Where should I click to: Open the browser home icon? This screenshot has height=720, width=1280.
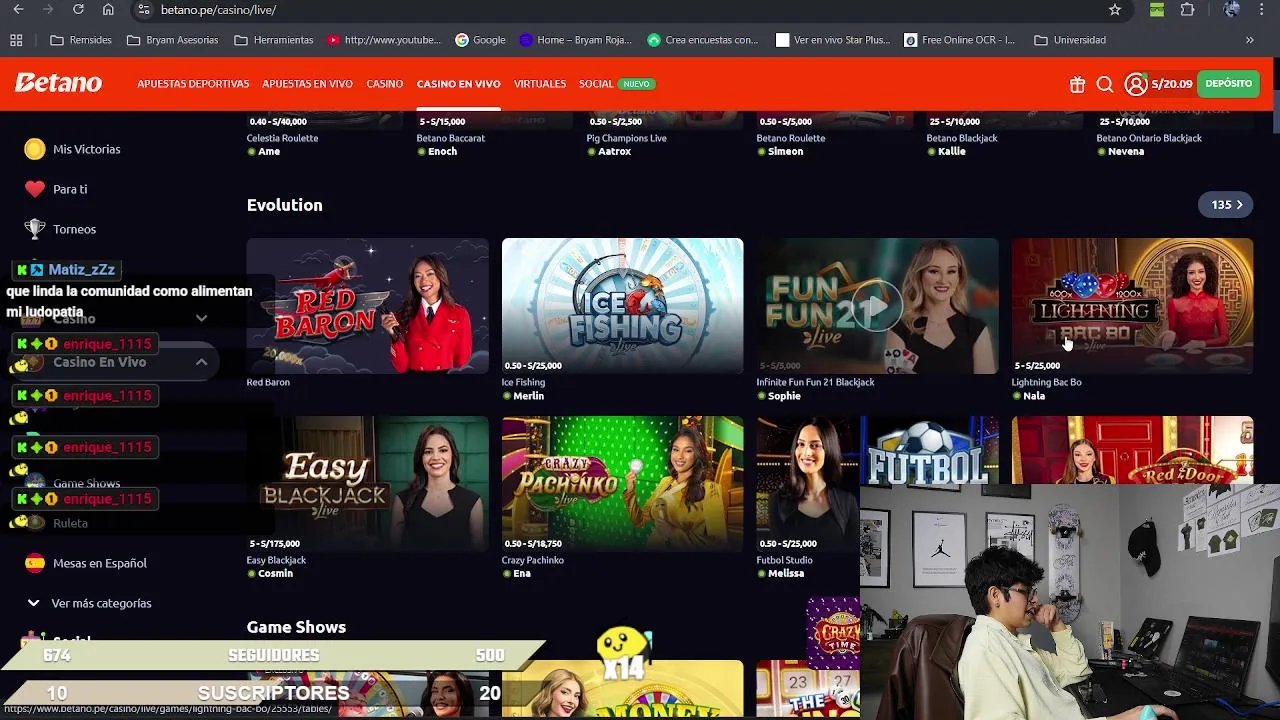(108, 10)
